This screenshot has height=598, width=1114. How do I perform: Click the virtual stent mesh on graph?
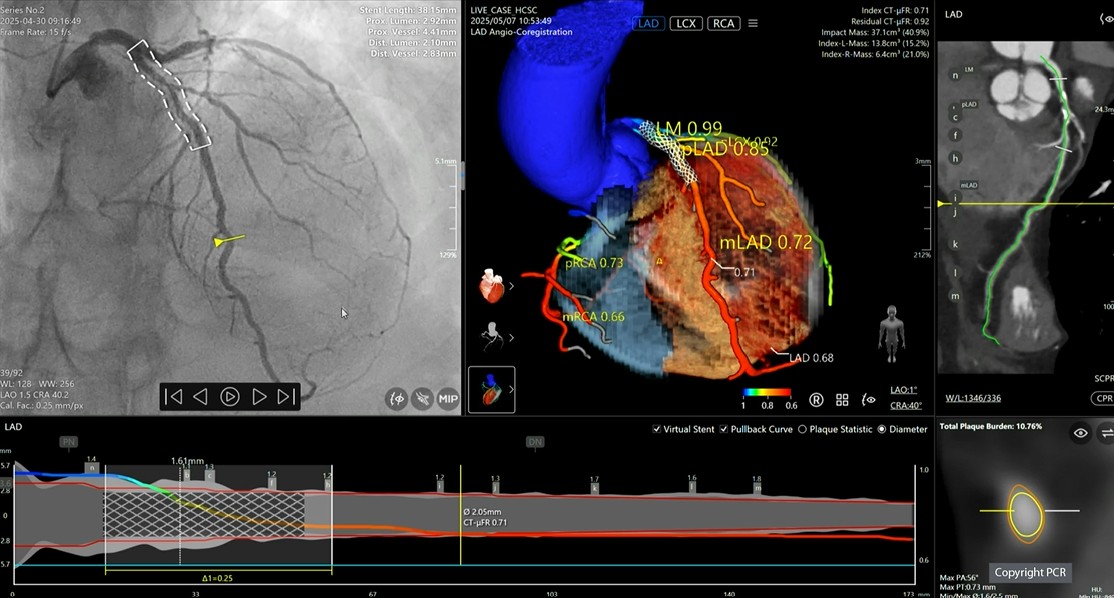205,514
